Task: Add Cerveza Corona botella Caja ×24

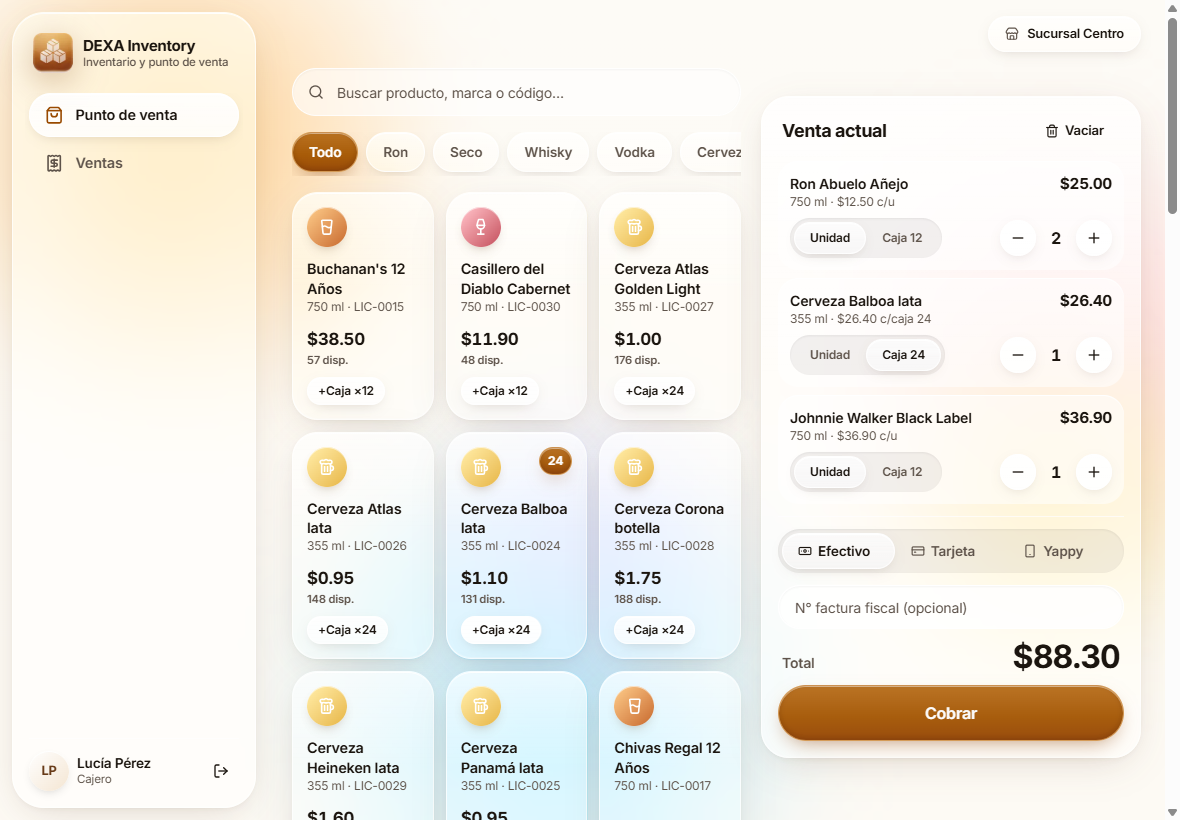Action: pyautogui.click(x=655, y=630)
